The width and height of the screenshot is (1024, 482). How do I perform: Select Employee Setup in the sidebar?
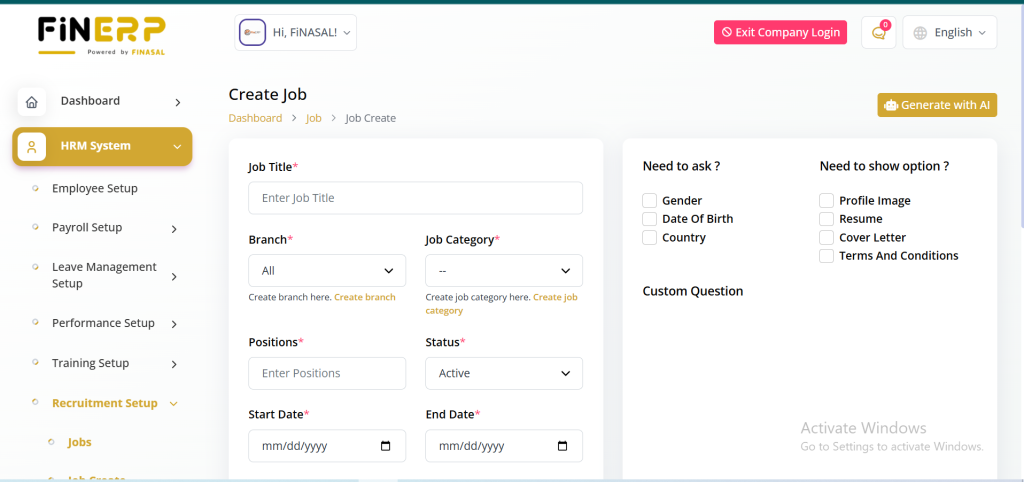95,189
